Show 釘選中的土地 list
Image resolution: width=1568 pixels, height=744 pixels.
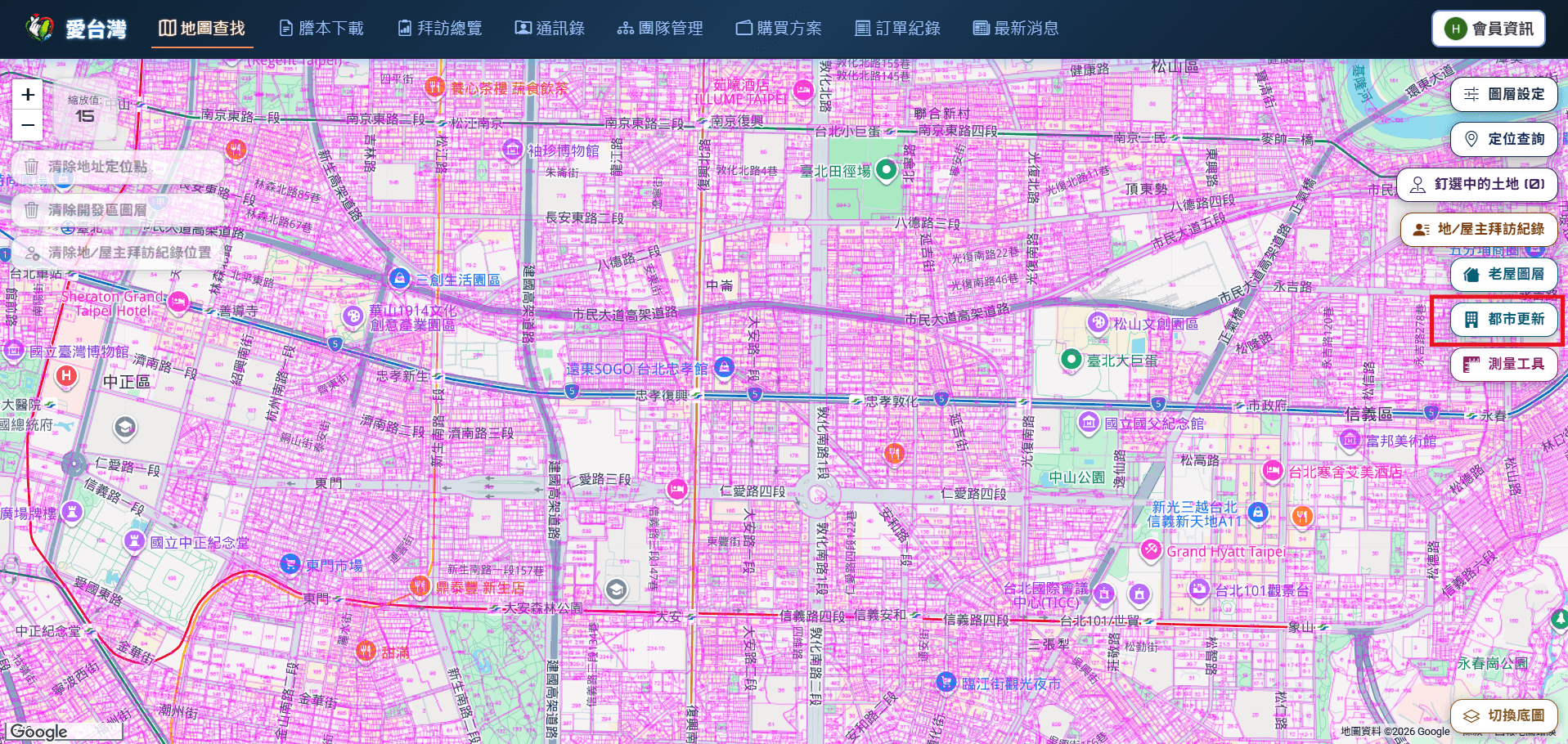click(x=1477, y=185)
